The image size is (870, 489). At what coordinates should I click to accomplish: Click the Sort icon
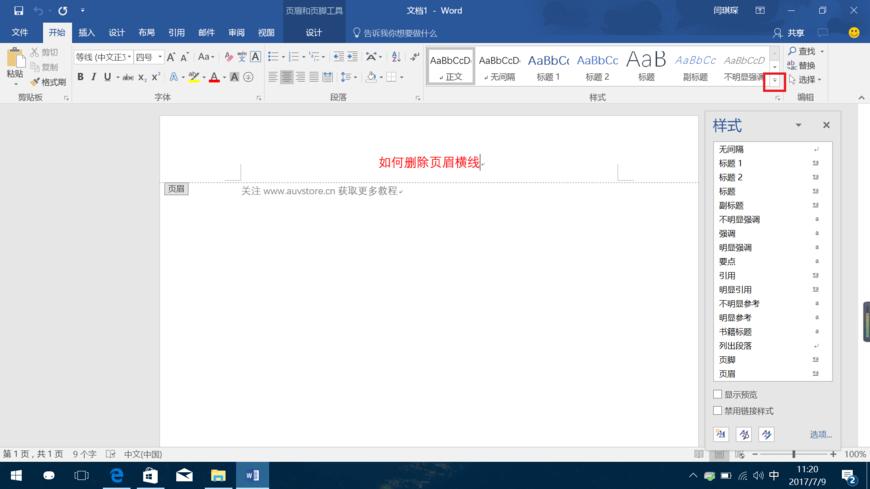(396, 57)
